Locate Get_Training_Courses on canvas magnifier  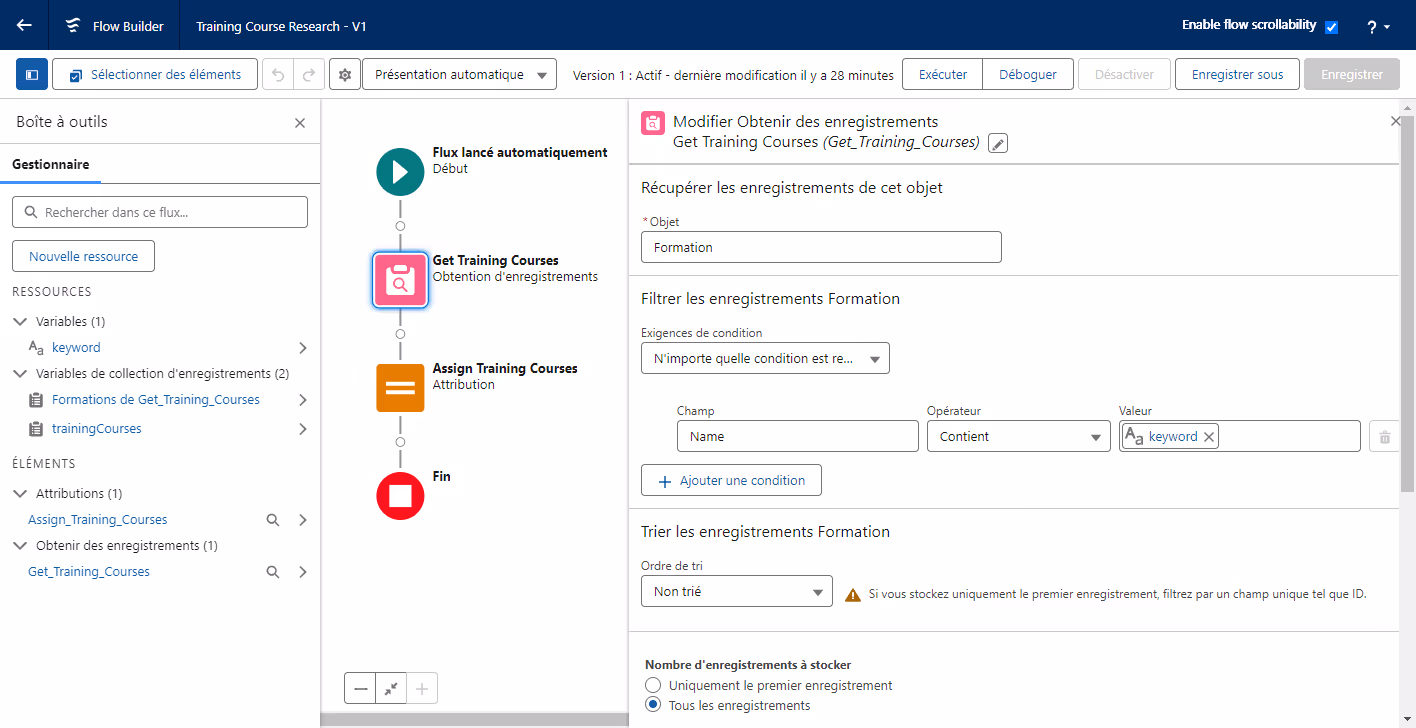click(x=272, y=572)
